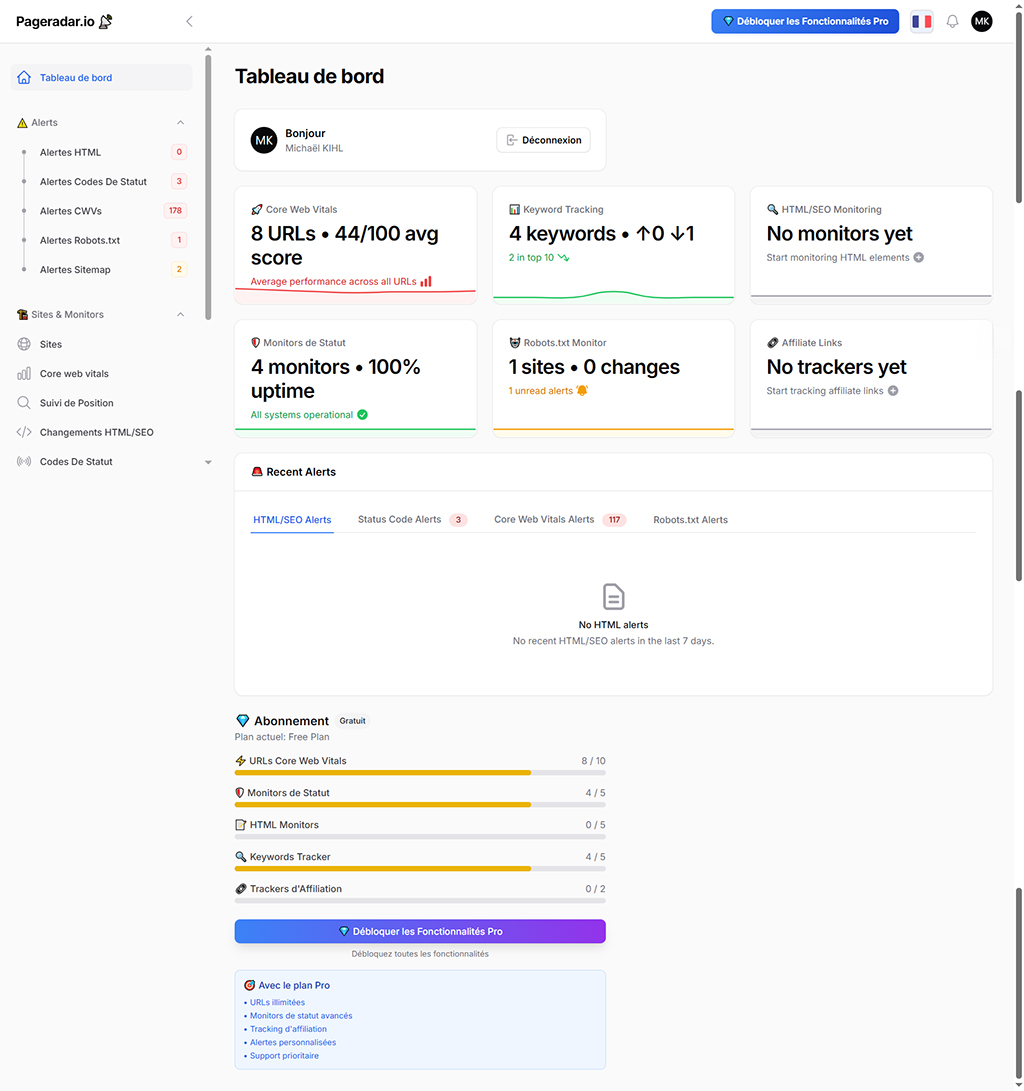Open the Robots.txt Alerts tab
Image resolution: width=1024 pixels, height=1091 pixels.
690,520
